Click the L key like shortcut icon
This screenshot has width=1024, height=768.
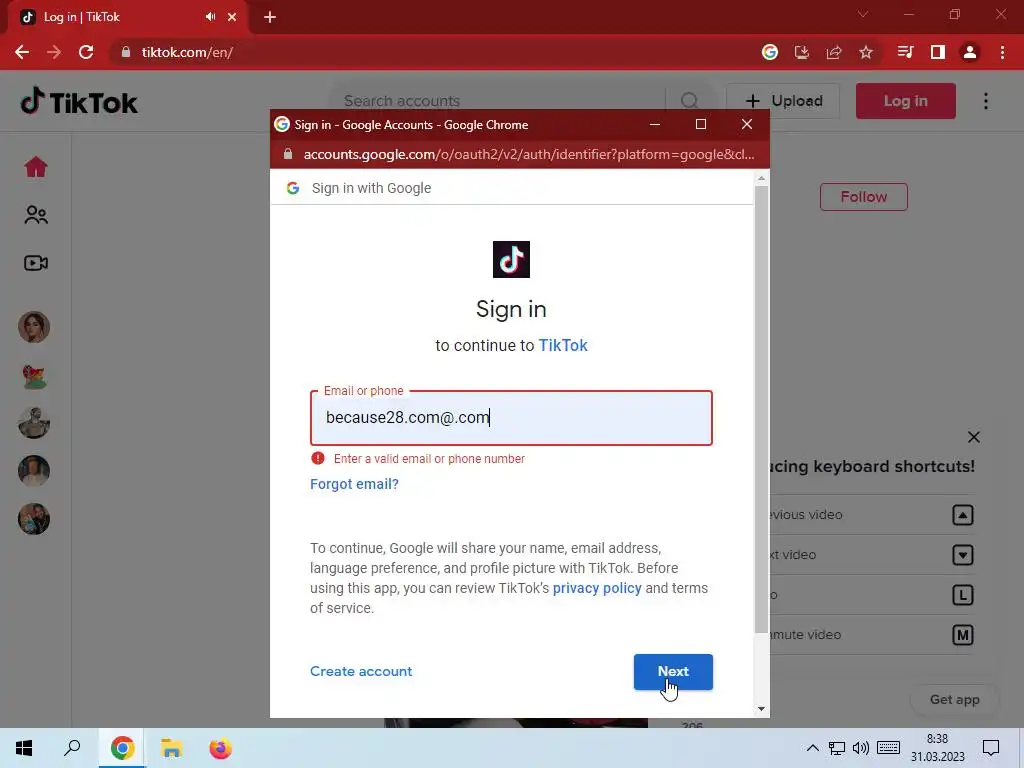(963, 595)
